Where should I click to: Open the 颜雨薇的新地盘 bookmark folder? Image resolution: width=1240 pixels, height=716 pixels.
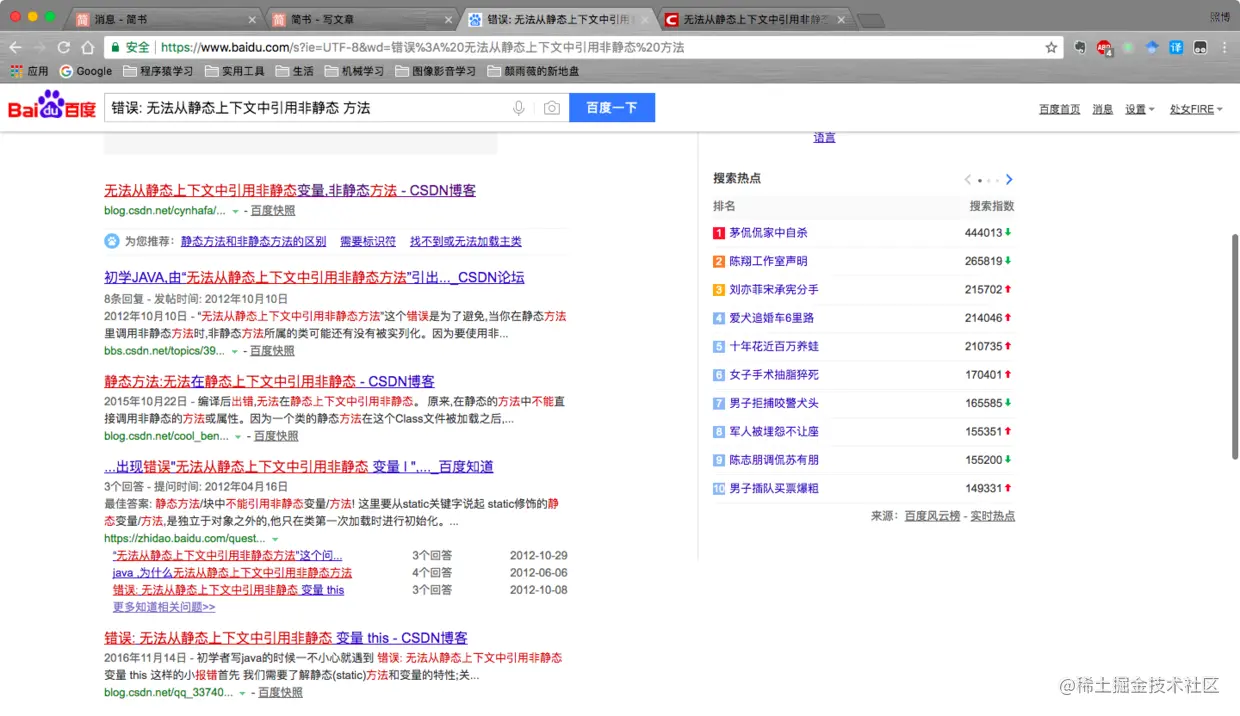(533, 71)
